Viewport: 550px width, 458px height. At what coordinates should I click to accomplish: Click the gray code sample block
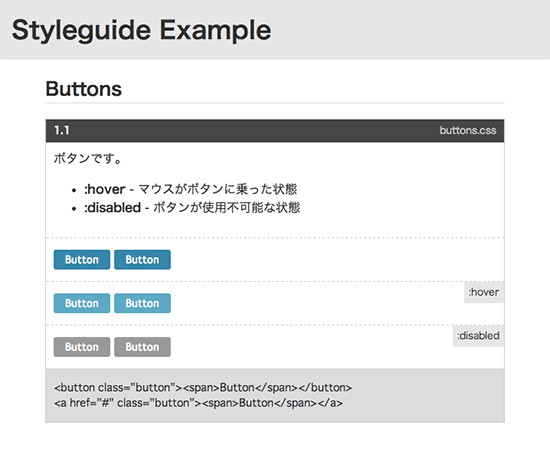tap(275, 395)
